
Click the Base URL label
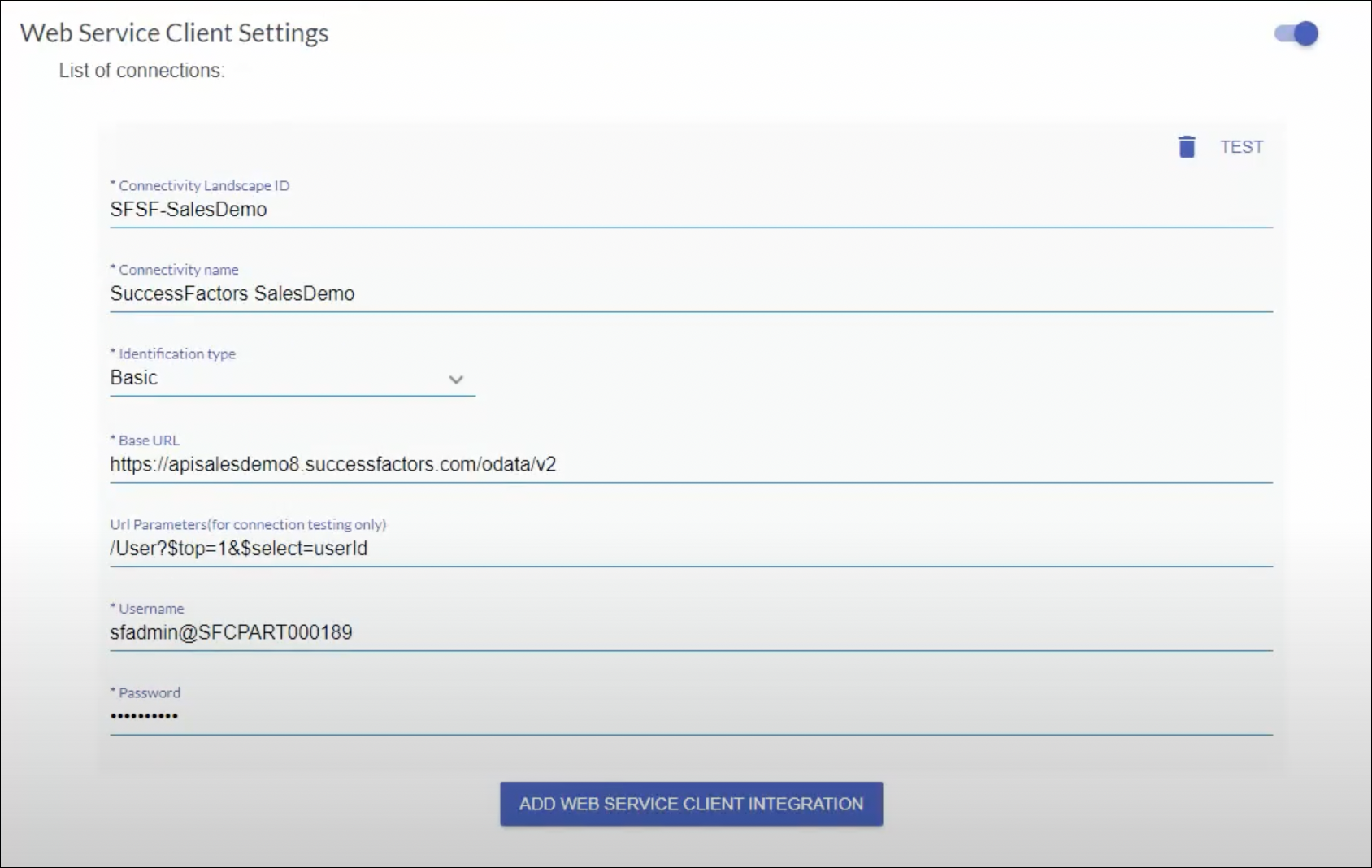[x=149, y=441]
